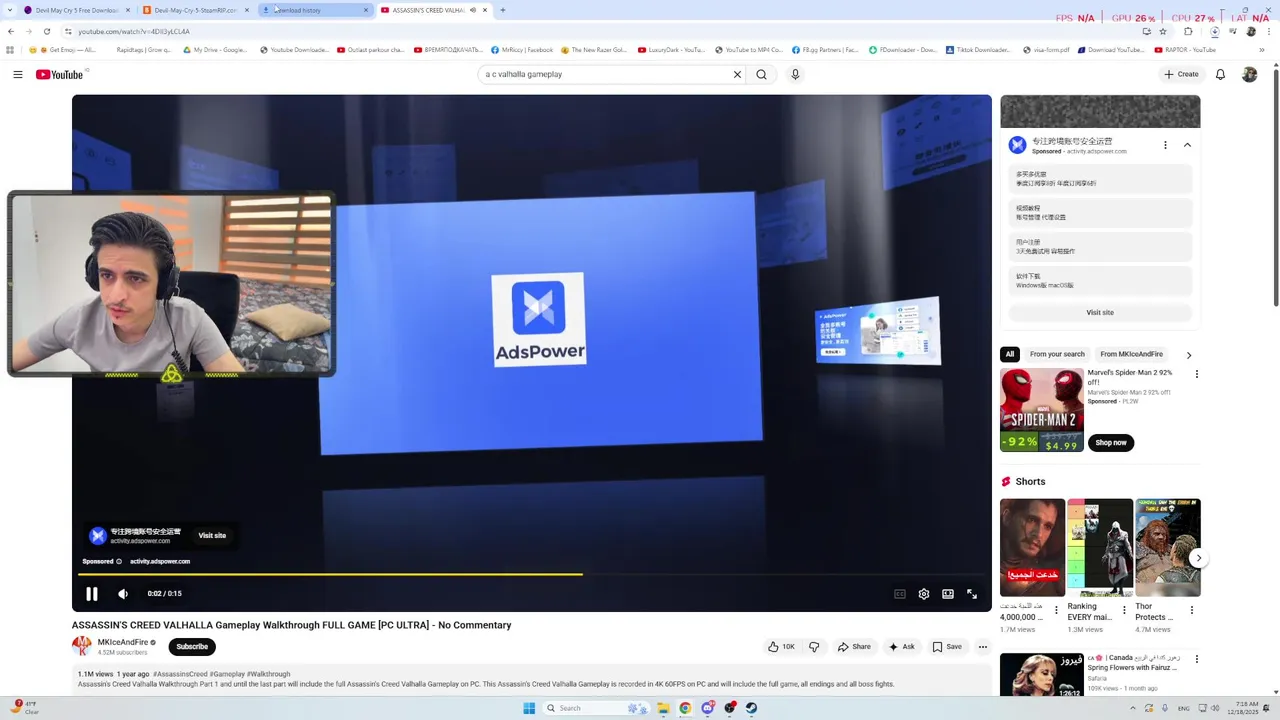Go back in the browser
Viewport: 1280px width, 720px height.
(11, 31)
